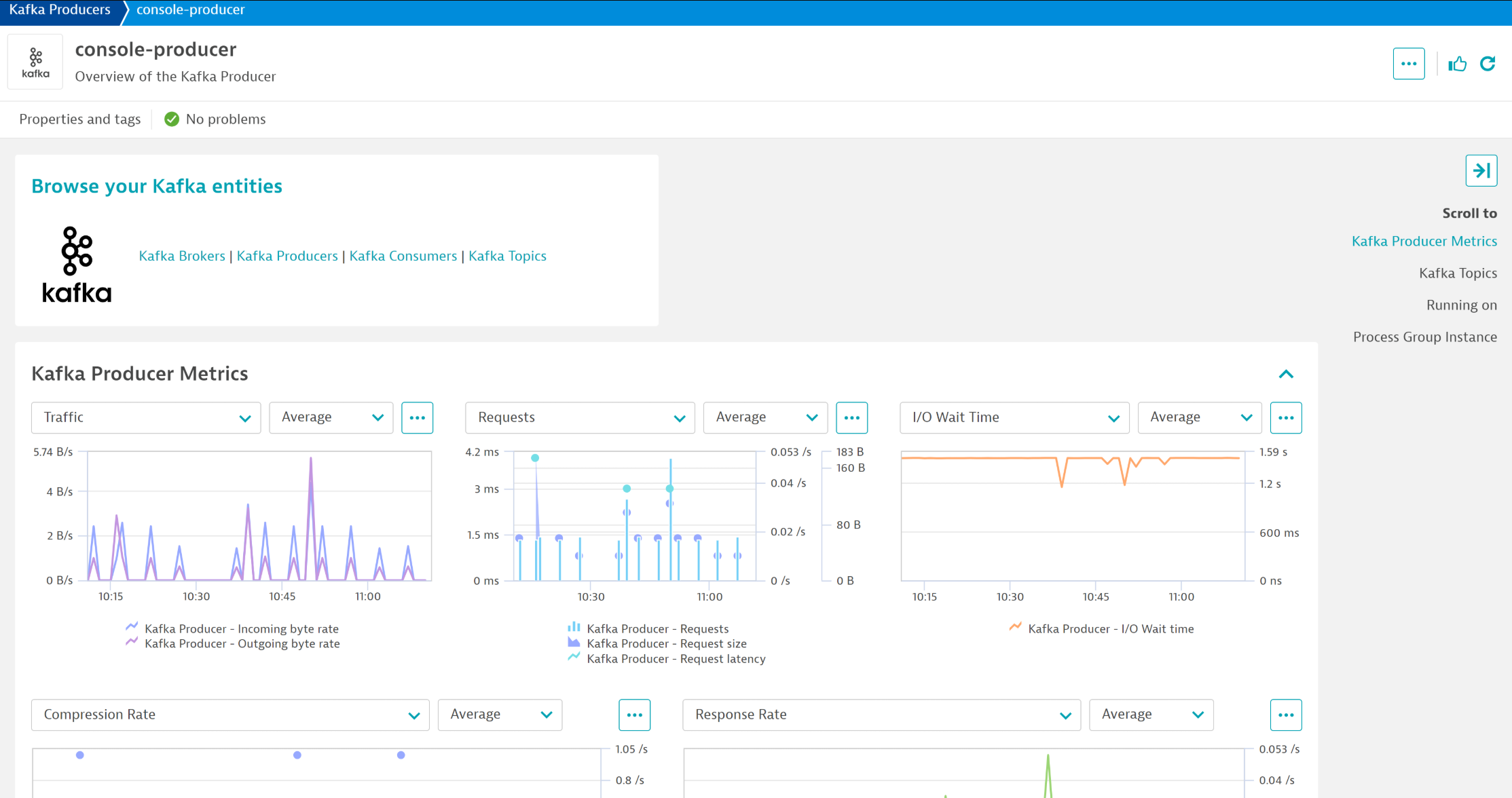Open the header more-options ellipsis button
The width and height of the screenshot is (1512, 798).
[x=1409, y=64]
